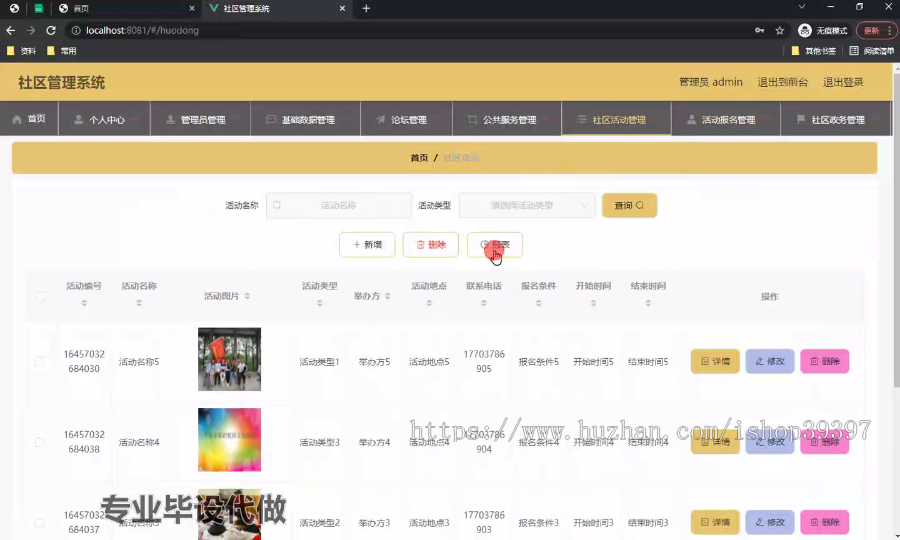Click 退出登录 link
This screenshot has width=900, height=540.
pyautogui.click(x=843, y=82)
